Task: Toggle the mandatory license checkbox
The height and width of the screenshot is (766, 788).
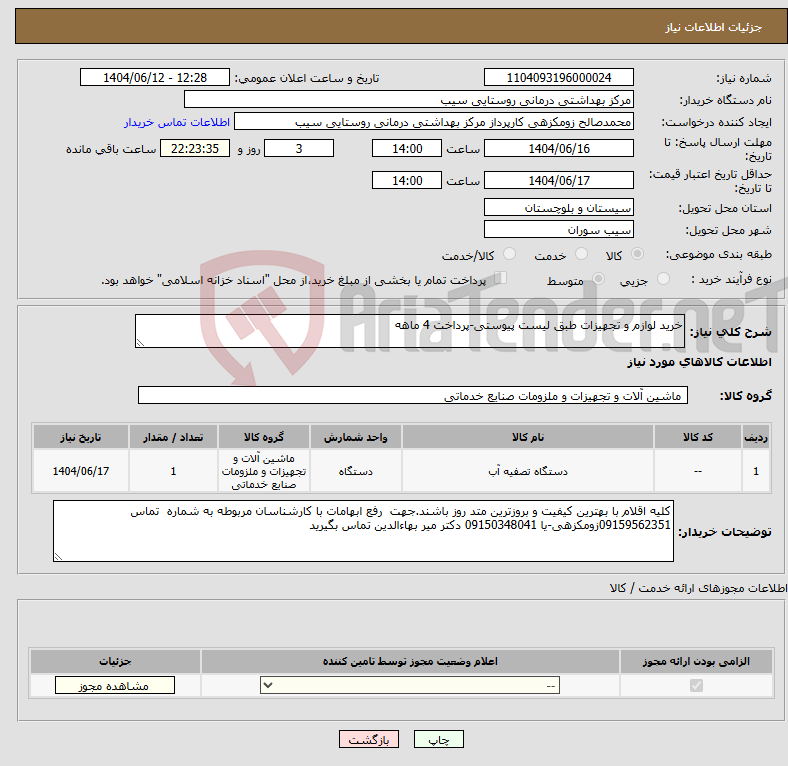Action: click(696, 686)
